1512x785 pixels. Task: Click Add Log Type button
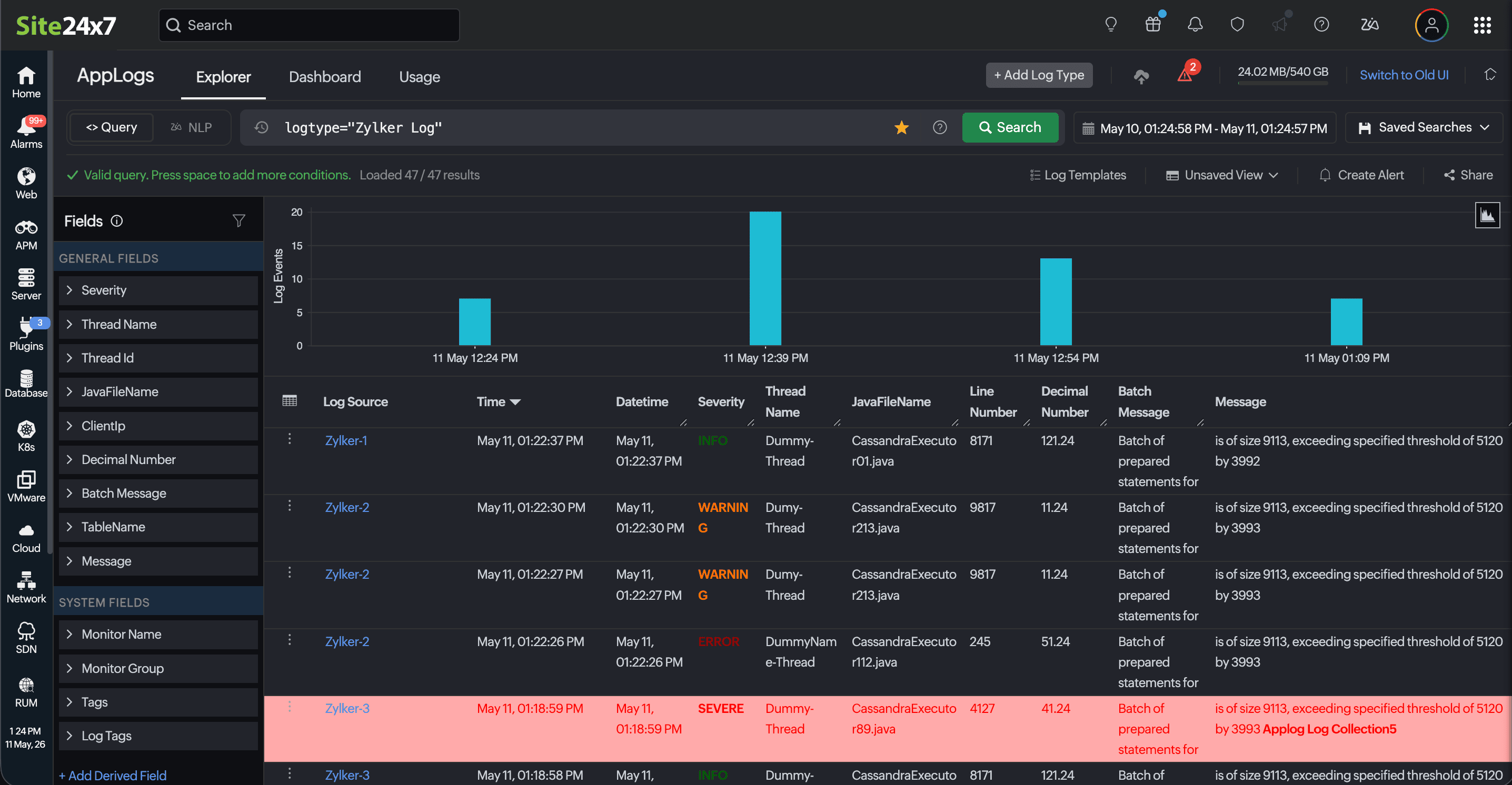[1039, 75]
